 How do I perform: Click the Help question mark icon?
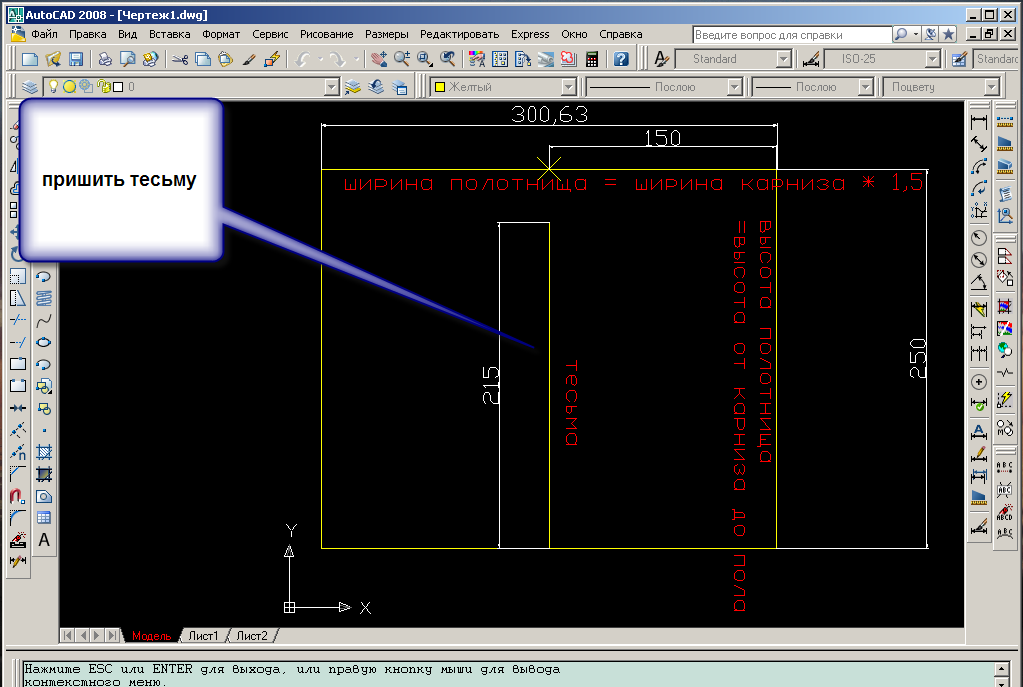coord(621,60)
